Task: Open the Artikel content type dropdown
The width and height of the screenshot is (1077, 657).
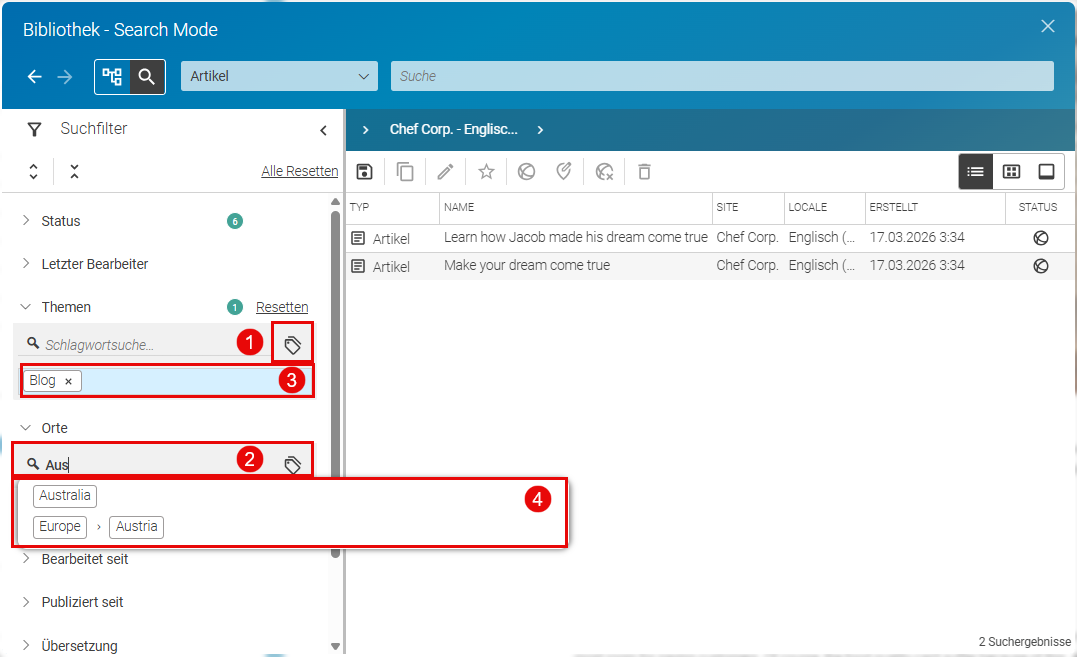Action: tap(280, 76)
